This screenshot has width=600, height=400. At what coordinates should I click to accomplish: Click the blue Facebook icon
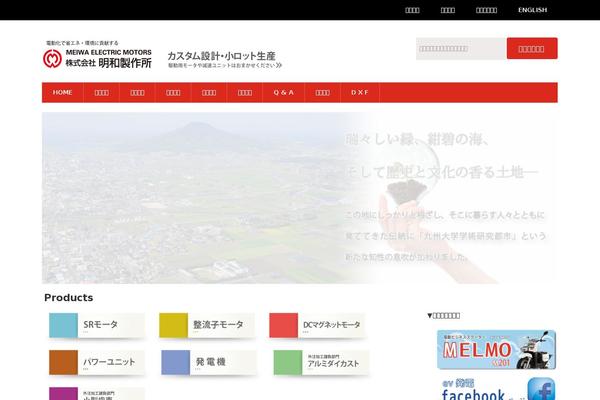541,389
